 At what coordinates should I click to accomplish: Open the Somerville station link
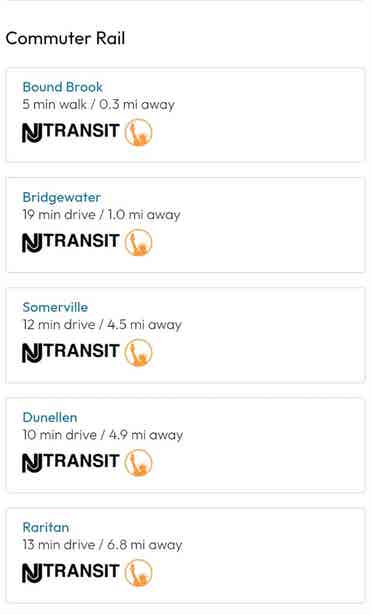(55, 307)
